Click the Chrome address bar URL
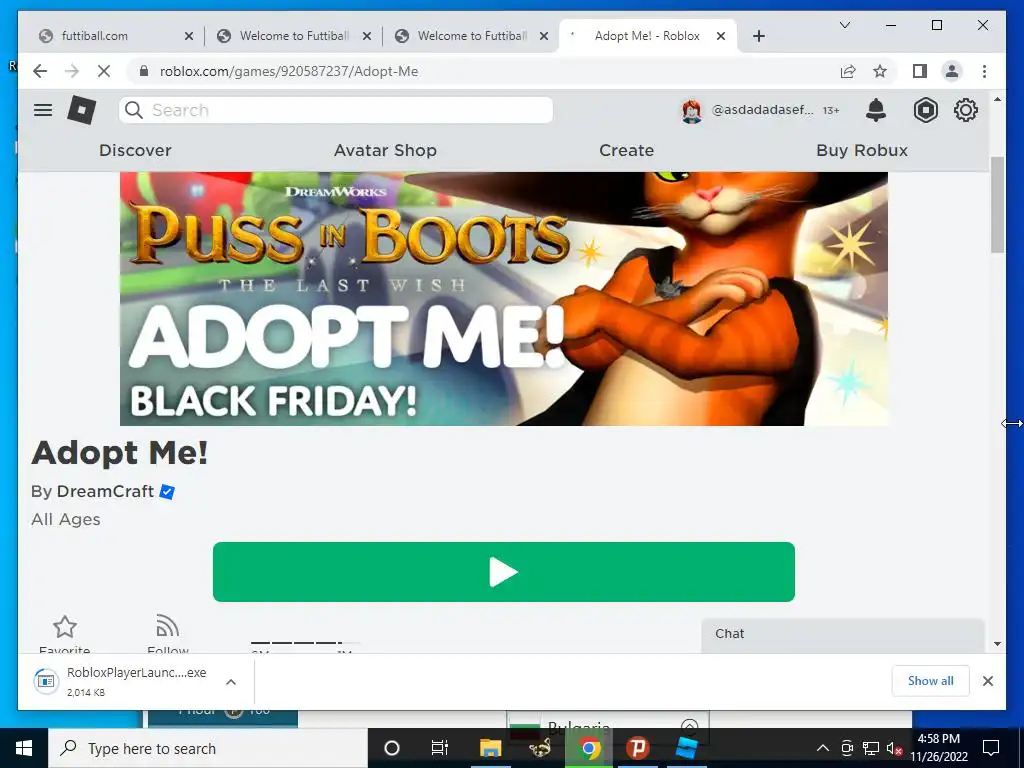This screenshot has height=768, width=1024. 289,71
